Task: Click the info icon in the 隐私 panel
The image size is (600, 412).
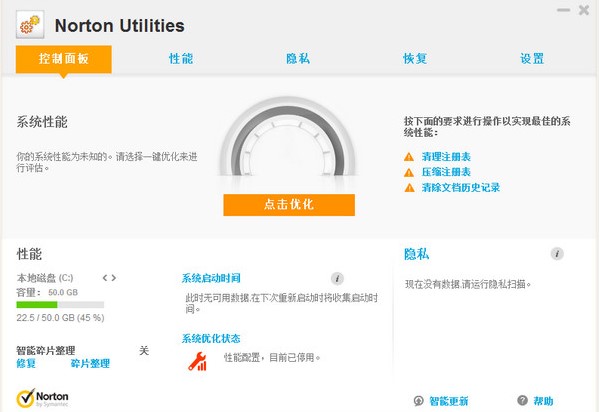Action: (x=557, y=254)
